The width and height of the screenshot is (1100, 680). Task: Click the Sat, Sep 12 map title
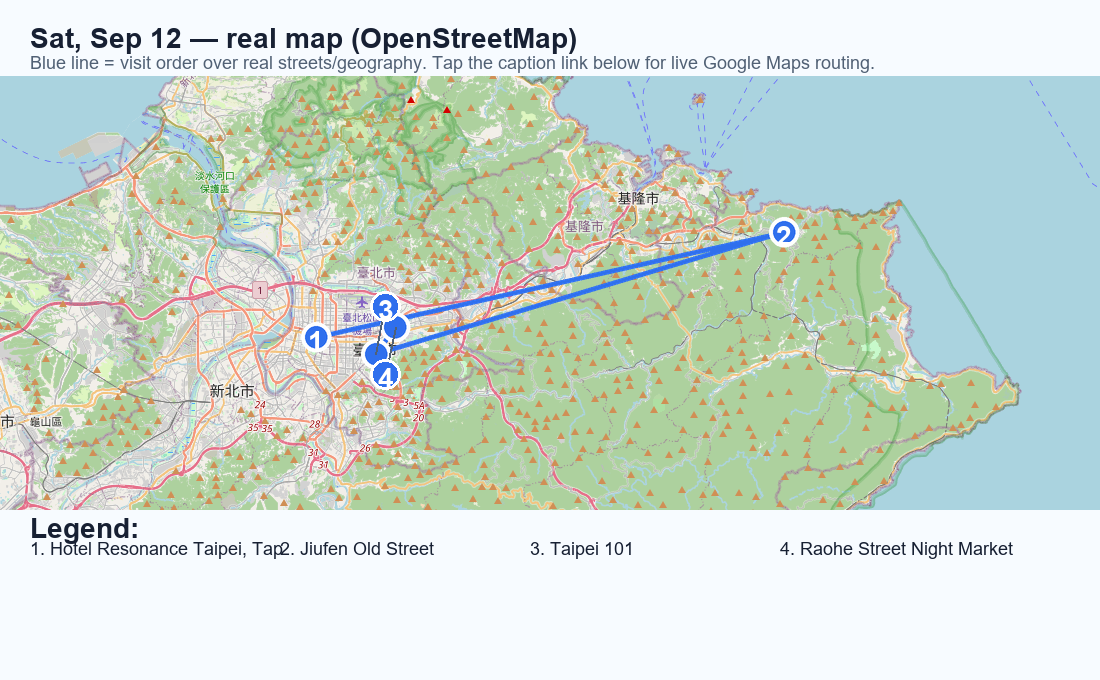(x=304, y=39)
